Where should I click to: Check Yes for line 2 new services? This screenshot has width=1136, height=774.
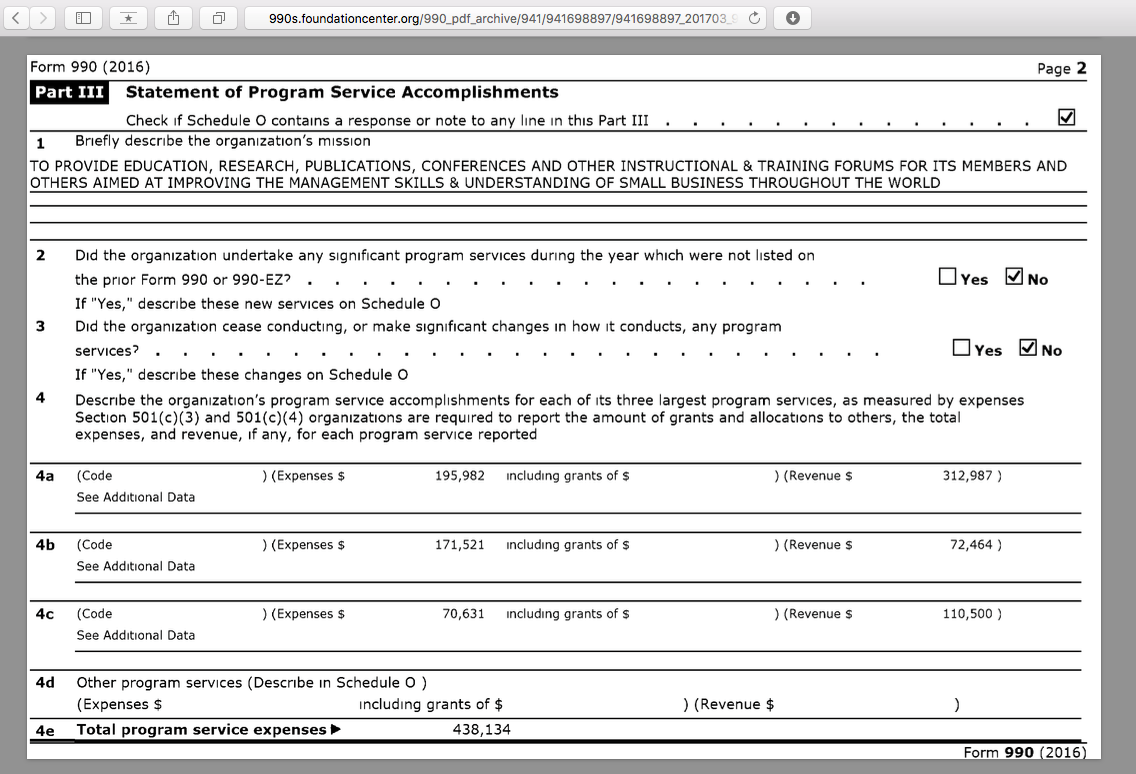point(948,277)
